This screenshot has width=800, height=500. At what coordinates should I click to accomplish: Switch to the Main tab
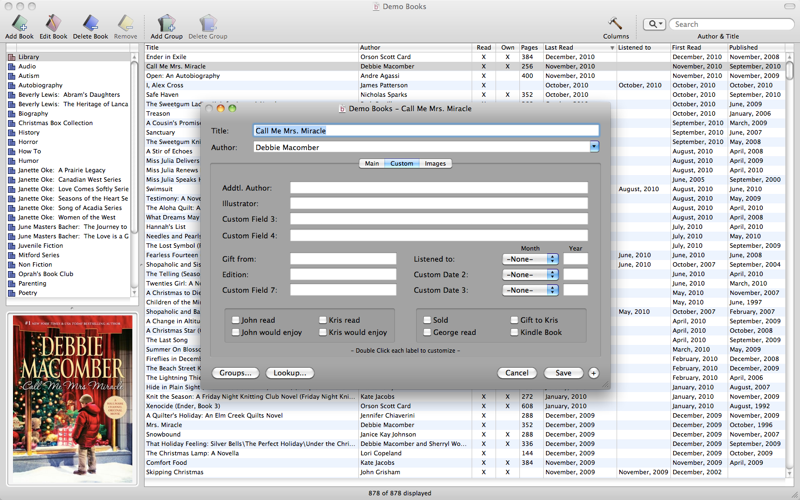371,163
